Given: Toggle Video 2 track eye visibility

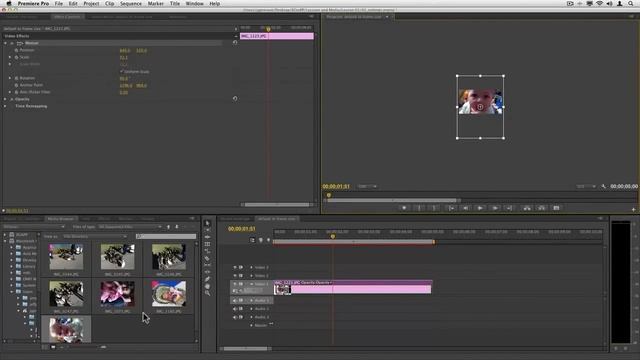Looking at the screenshot, I should click(235, 276).
